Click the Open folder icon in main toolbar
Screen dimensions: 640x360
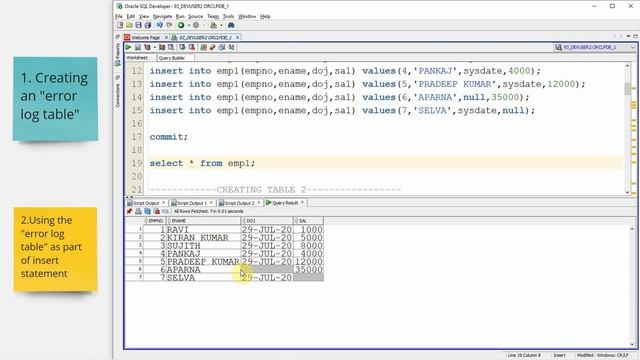coord(129,25)
